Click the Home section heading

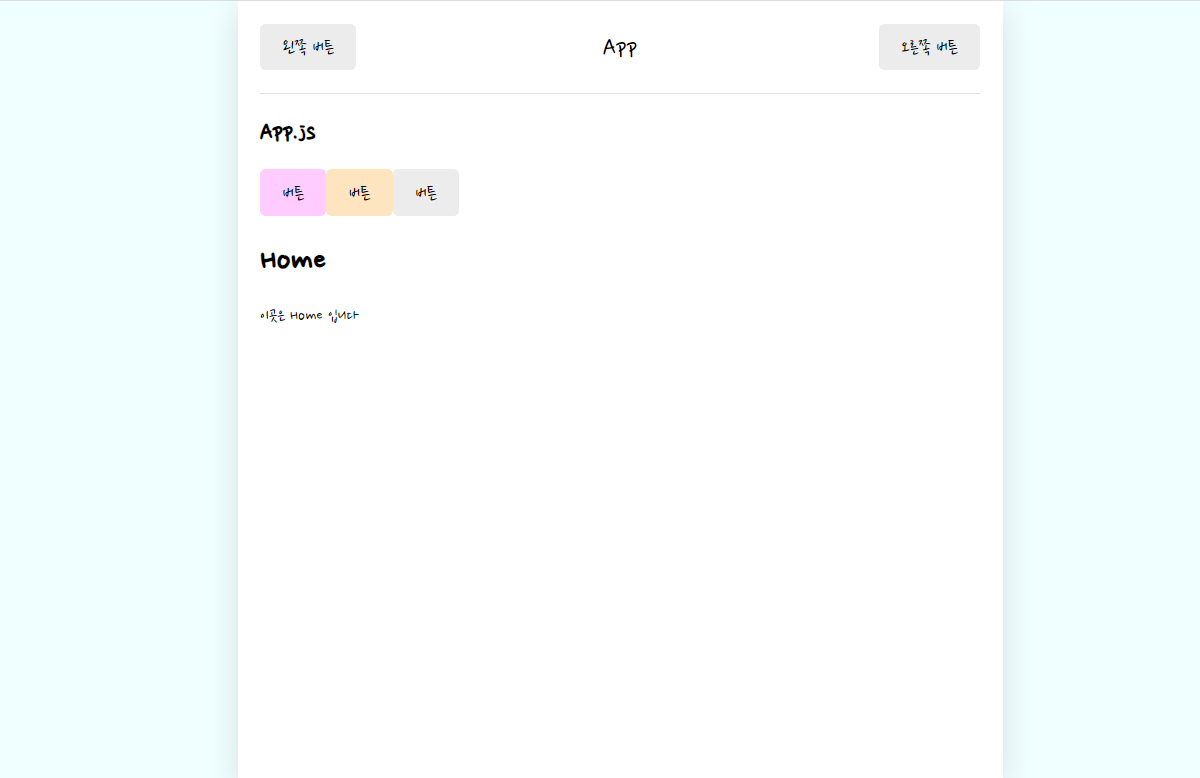292,260
